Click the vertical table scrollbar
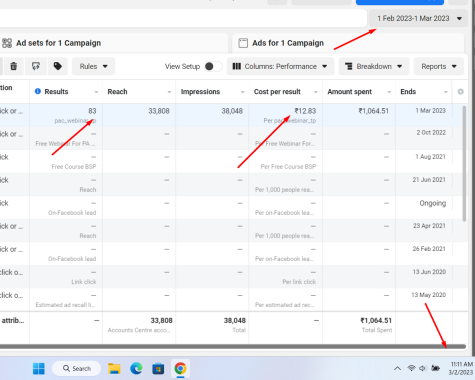This screenshot has height=380, width=475. (x=464, y=163)
